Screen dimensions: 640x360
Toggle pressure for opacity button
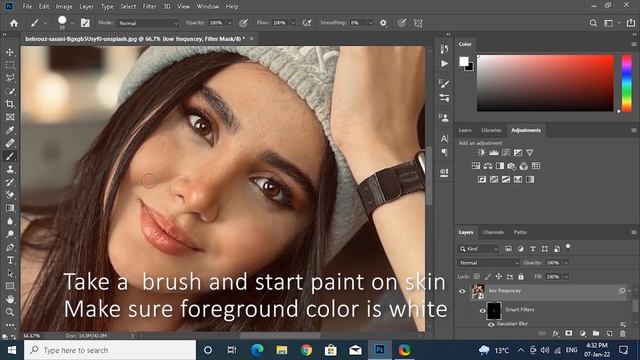(x=243, y=23)
